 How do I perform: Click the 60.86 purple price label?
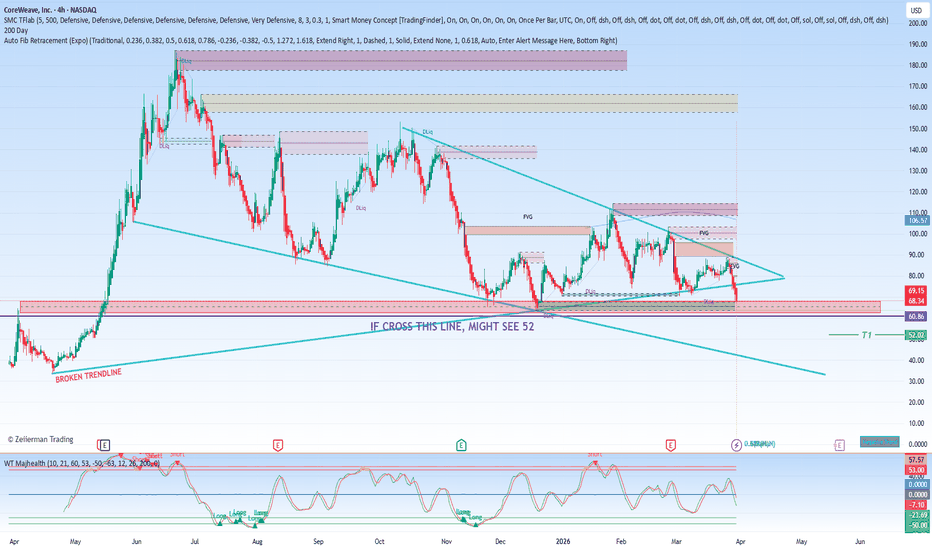click(x=917, y=316)
